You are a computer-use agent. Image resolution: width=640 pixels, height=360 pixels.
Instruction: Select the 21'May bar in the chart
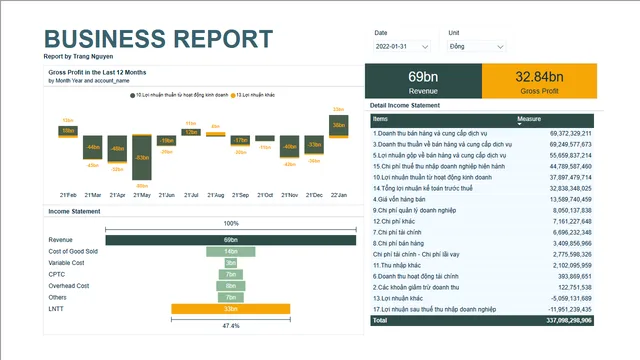[142, 157]
